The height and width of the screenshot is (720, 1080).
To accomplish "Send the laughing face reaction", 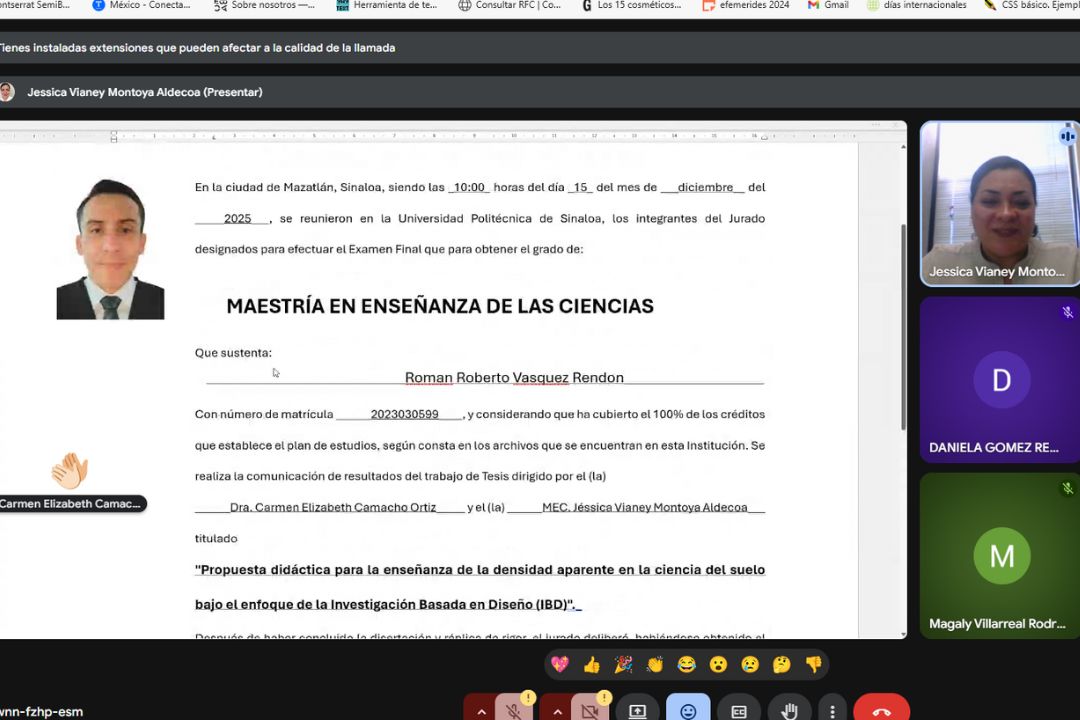I will [686, 665].
